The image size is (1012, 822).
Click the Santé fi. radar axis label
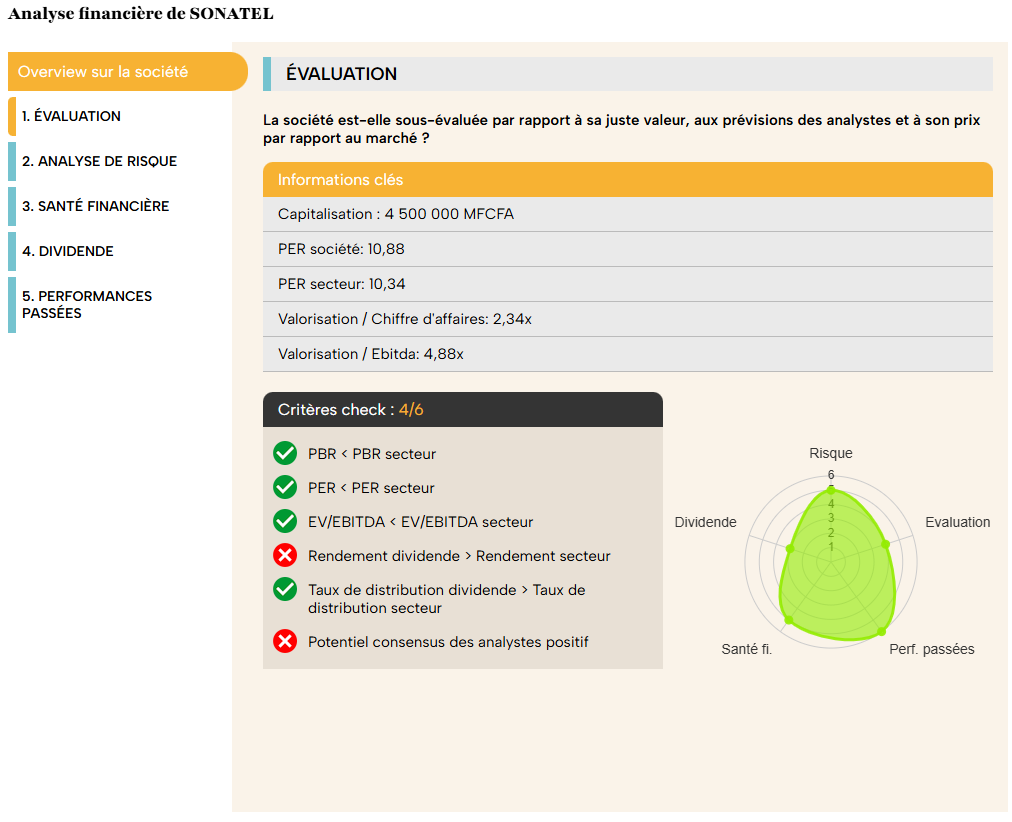(x=747, y=649)
